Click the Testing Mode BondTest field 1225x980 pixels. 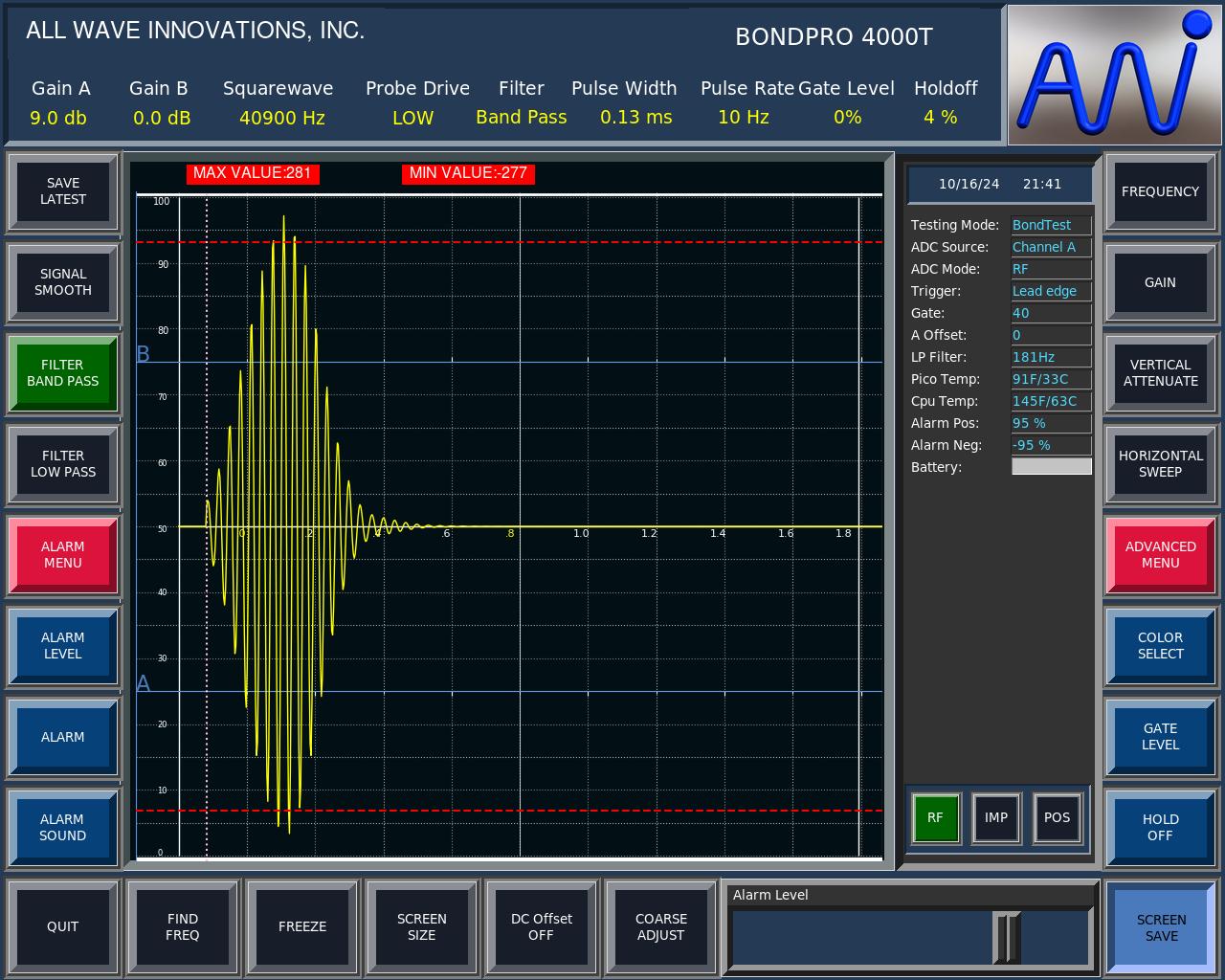pyautogui.click(x=1051, y=226)
